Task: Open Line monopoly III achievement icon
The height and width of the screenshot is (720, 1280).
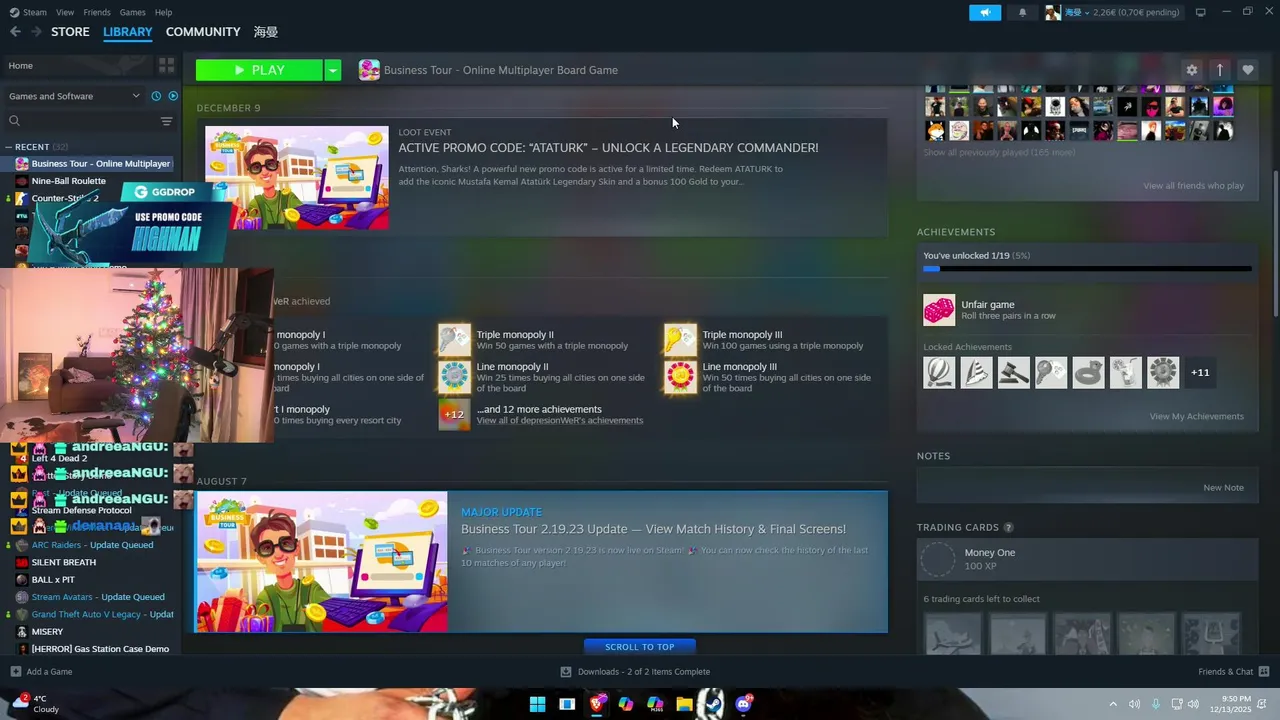Action: 680,376
